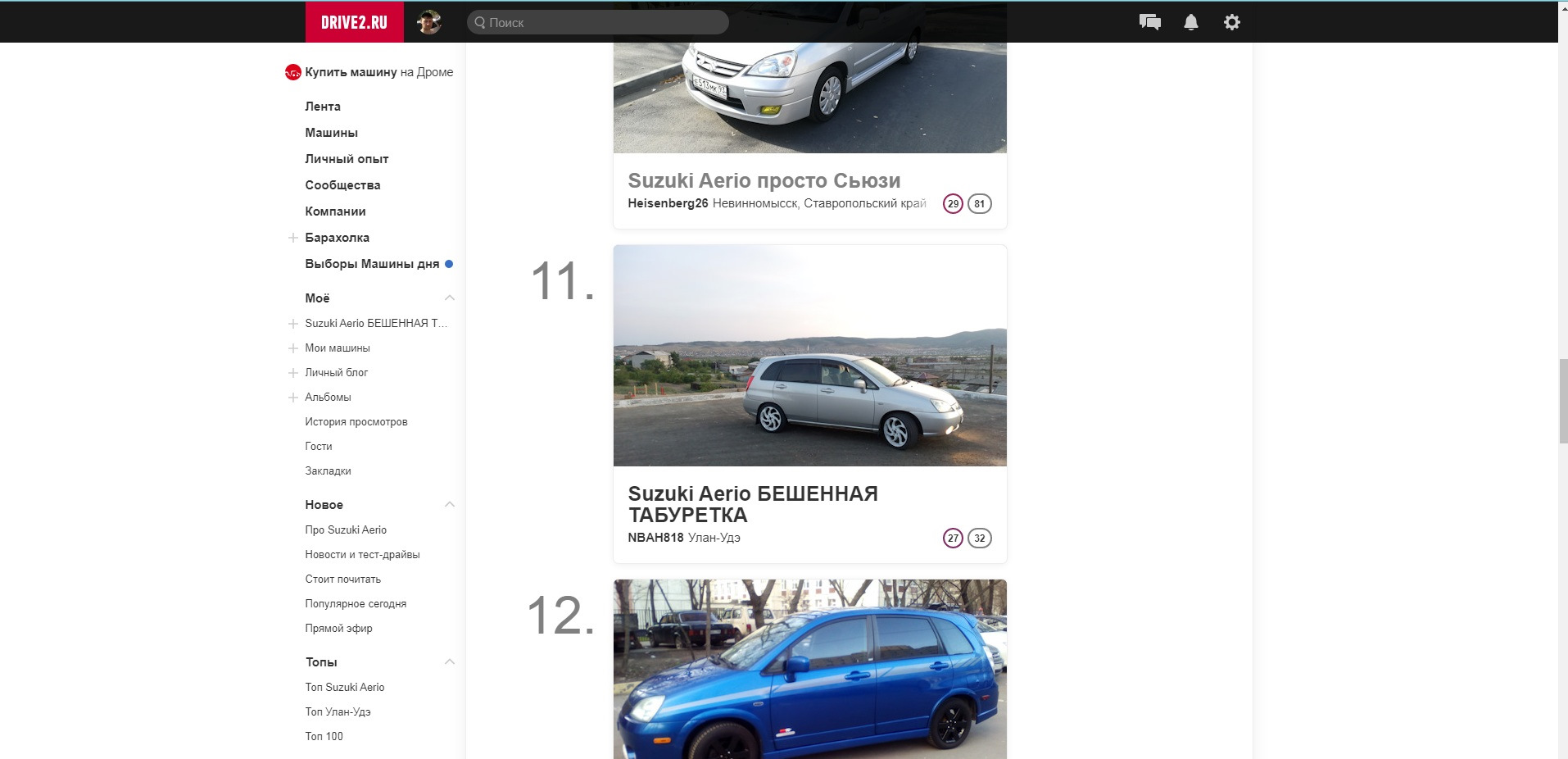Viewport: 1568px width, 759px height.
Task: Open the top silver Aerio photo
Action: coord(810,98)
